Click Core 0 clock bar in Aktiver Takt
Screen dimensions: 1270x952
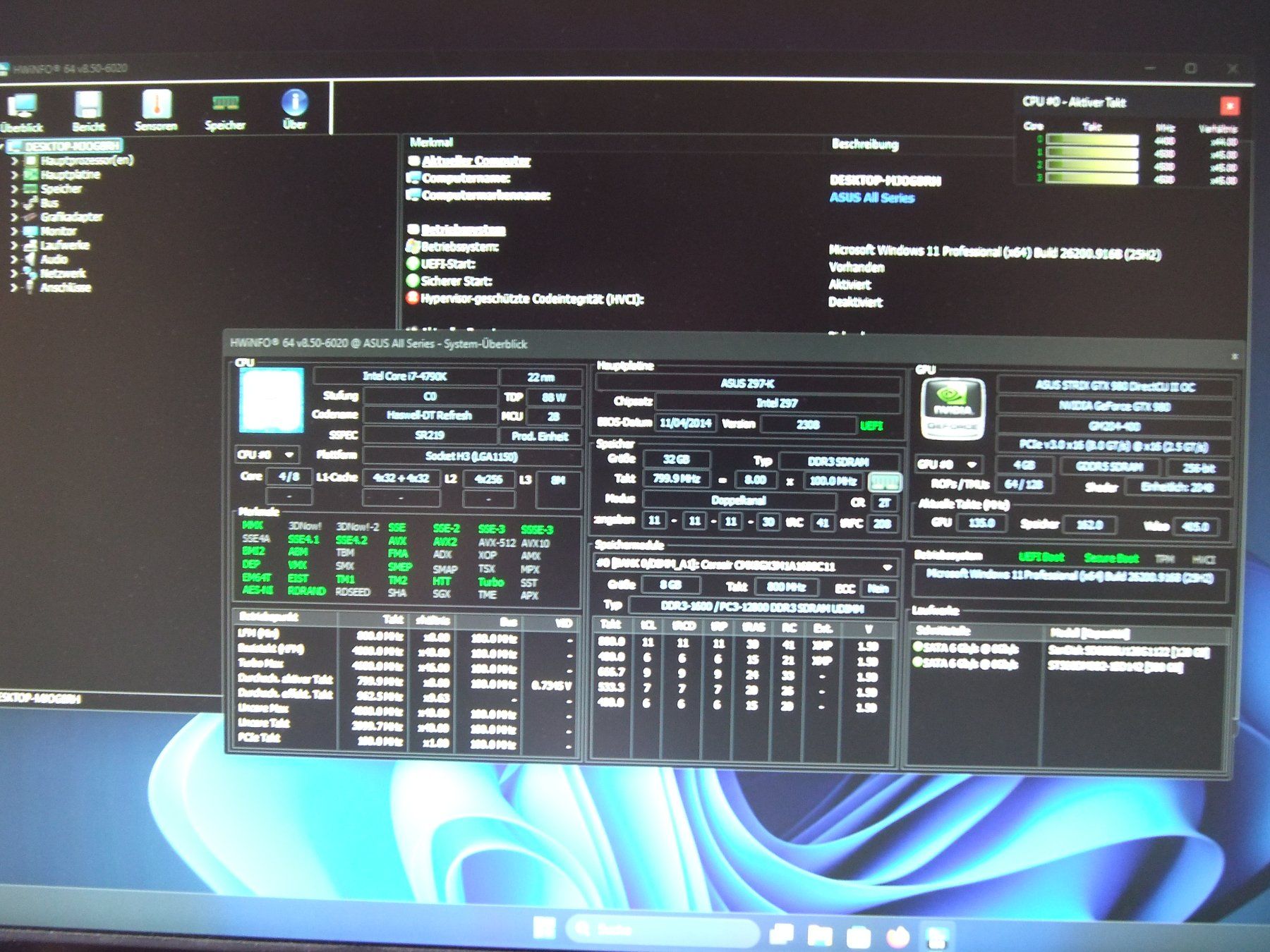(1092, 140)
